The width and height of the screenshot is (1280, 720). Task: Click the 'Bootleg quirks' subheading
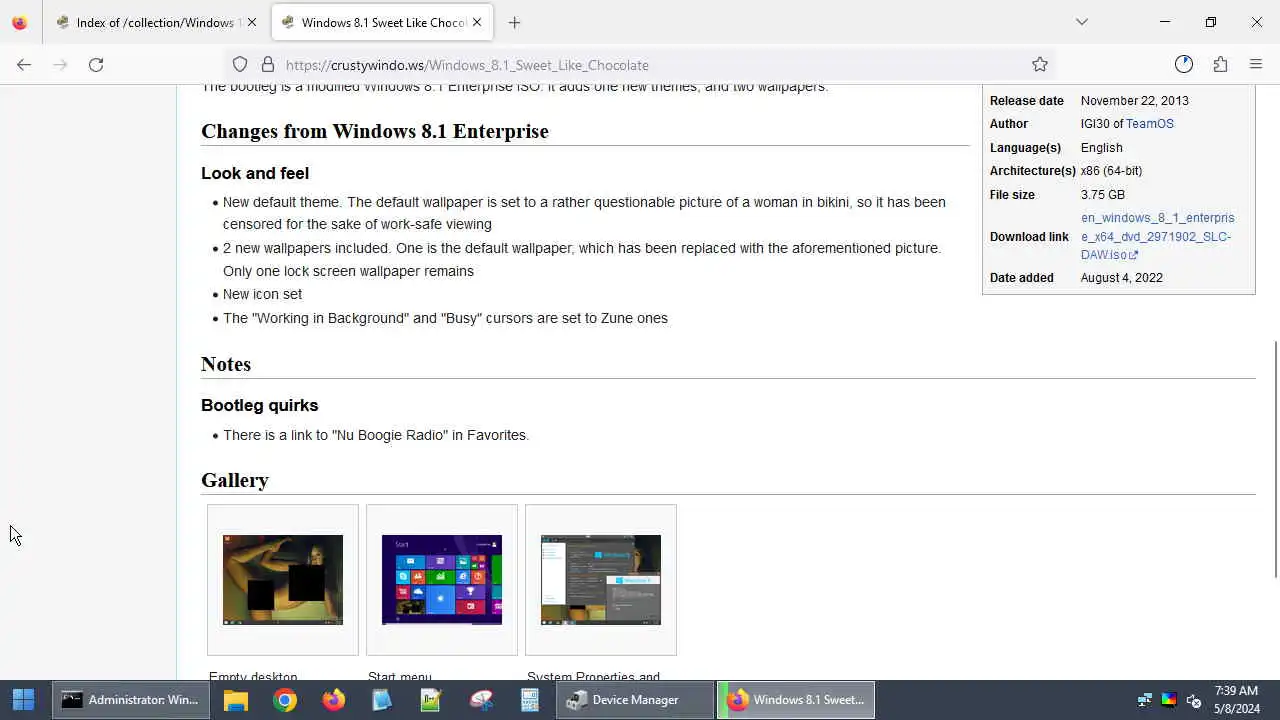260,405
